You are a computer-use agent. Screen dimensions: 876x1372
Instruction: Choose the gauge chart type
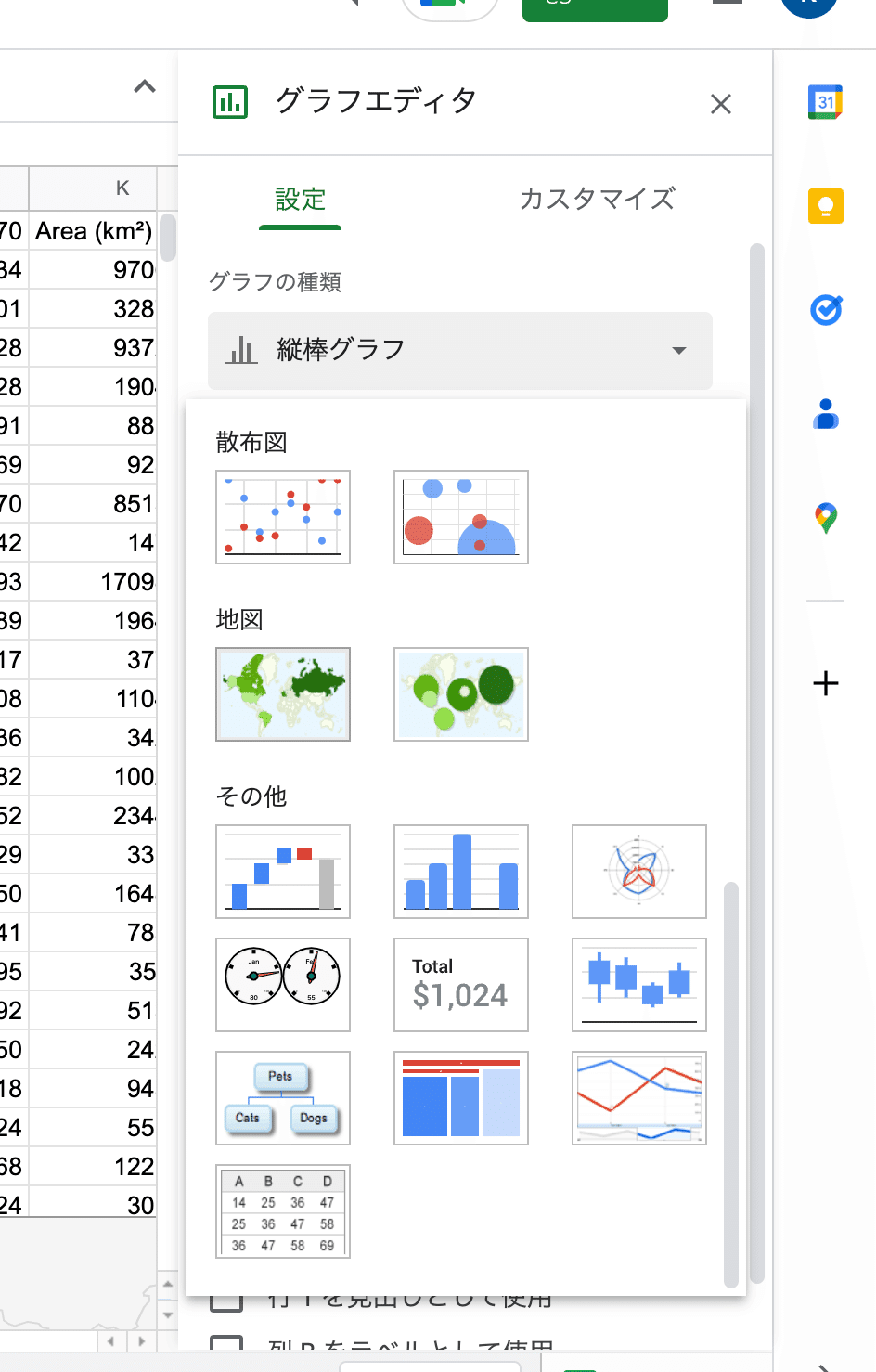coord(282,984)
